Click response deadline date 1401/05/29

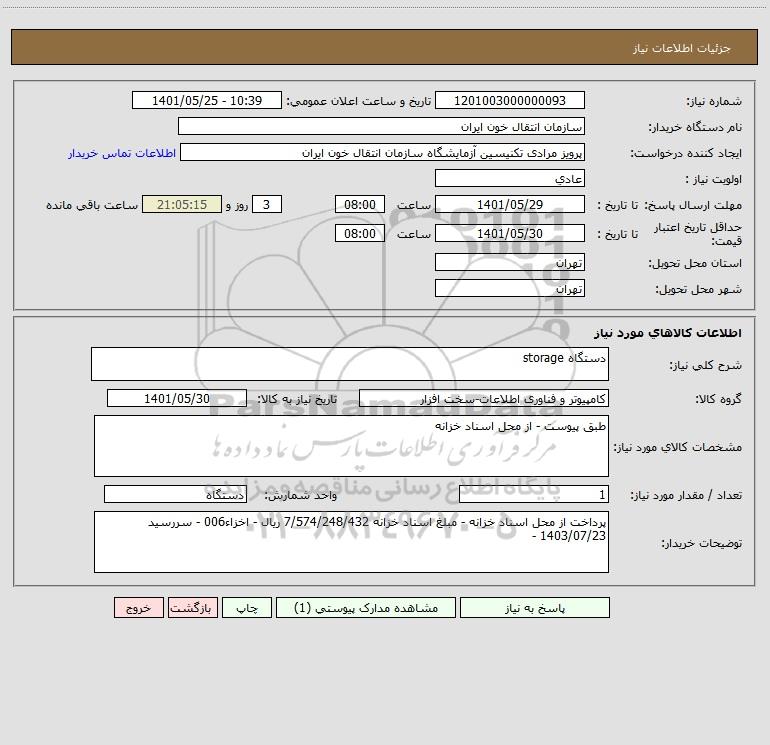pyautogui.click(x=510, y=204)
